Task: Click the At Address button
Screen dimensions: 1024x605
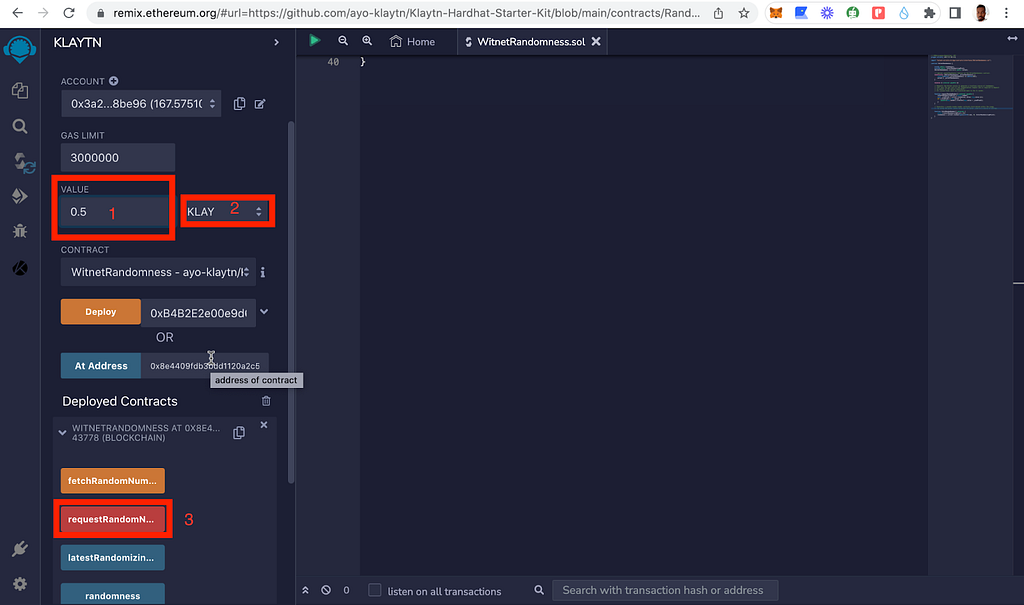Action: (x=101, y=366)
